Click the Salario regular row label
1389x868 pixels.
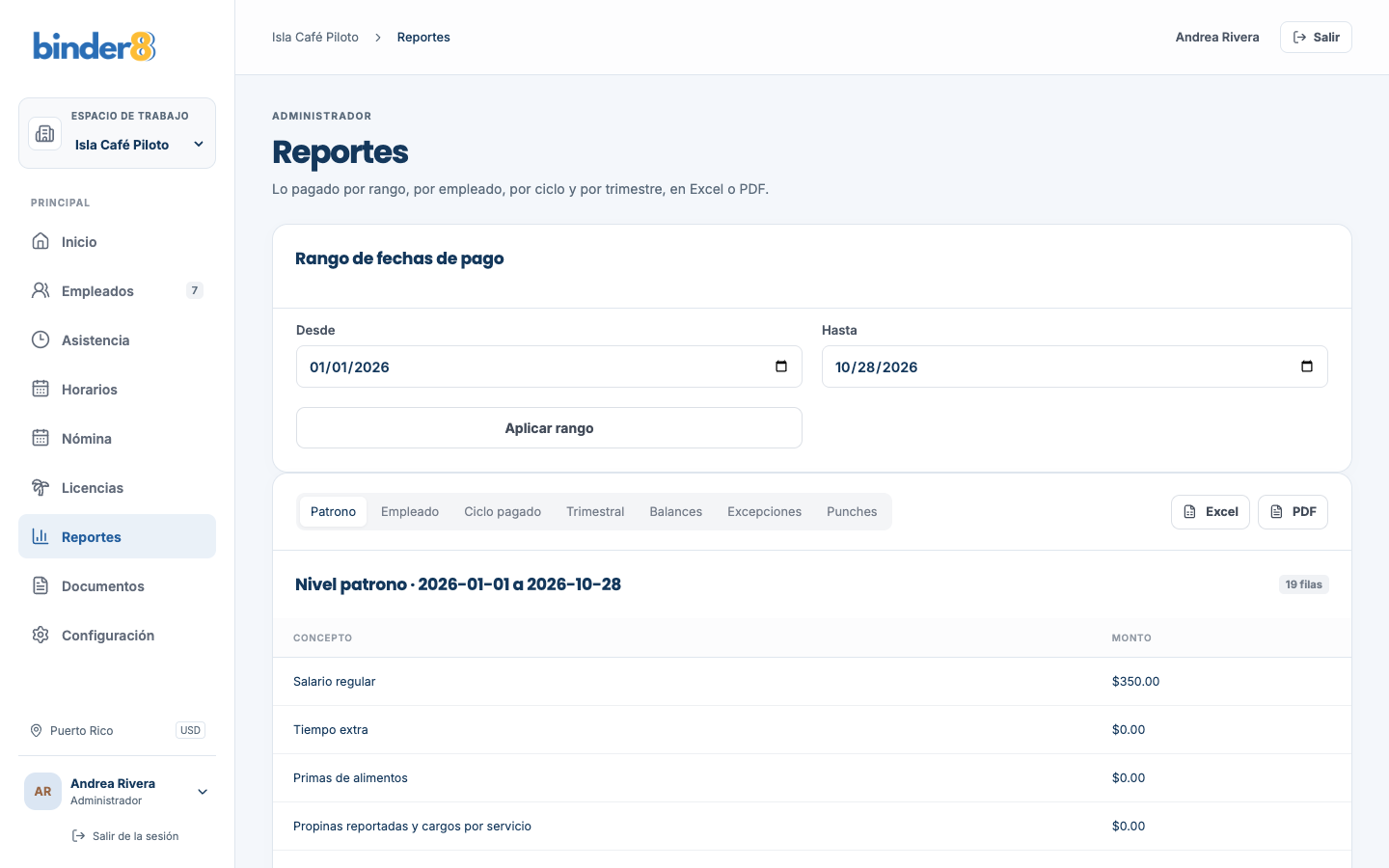[334, 681]
